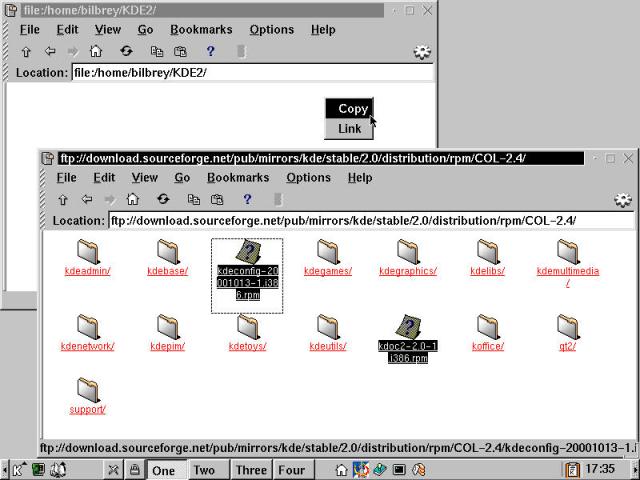640x480 pixels.
Task: Open Bookmarks menu in the KDE2 window
Action: tap(201, 29)
